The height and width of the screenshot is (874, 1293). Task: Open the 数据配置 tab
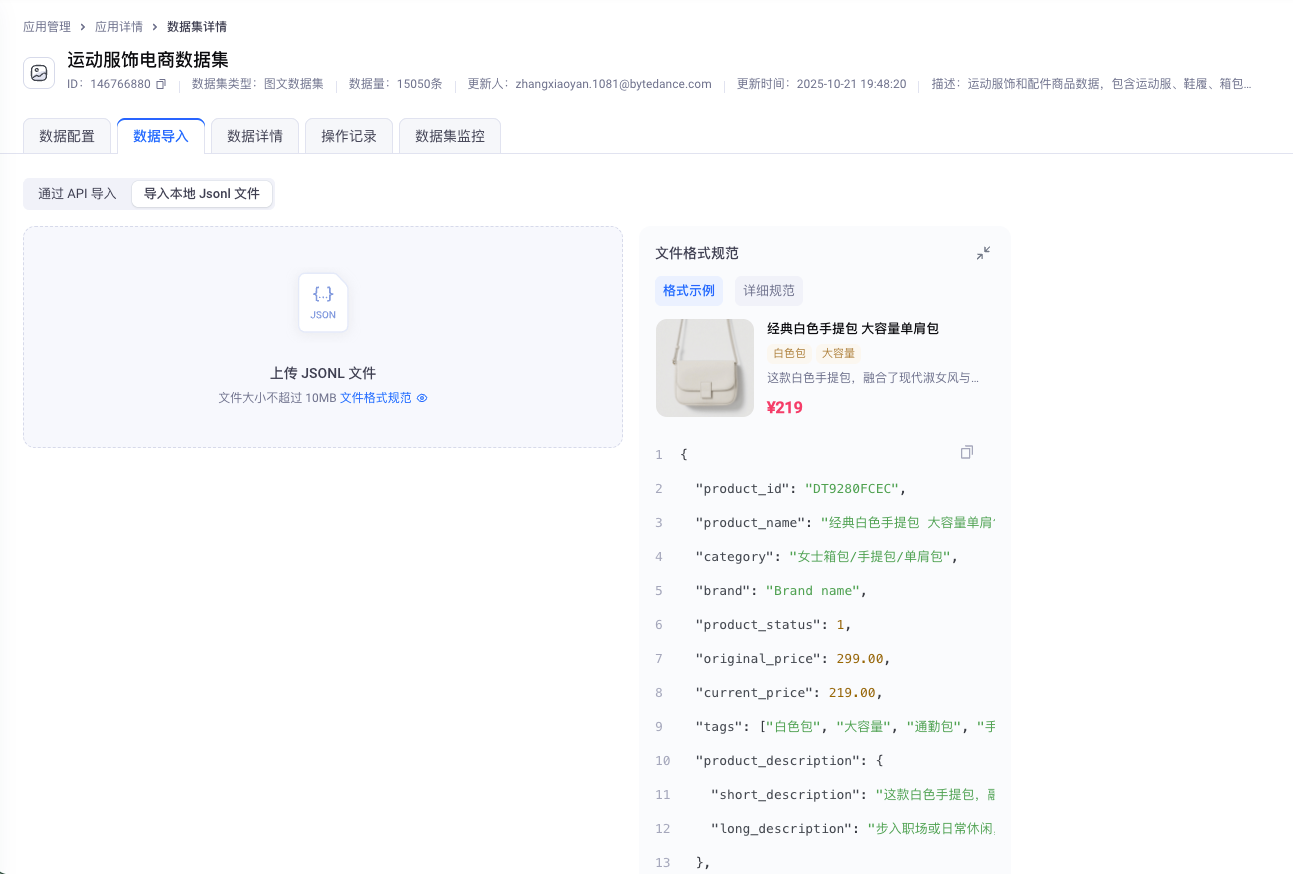click(x=67, y=136)
